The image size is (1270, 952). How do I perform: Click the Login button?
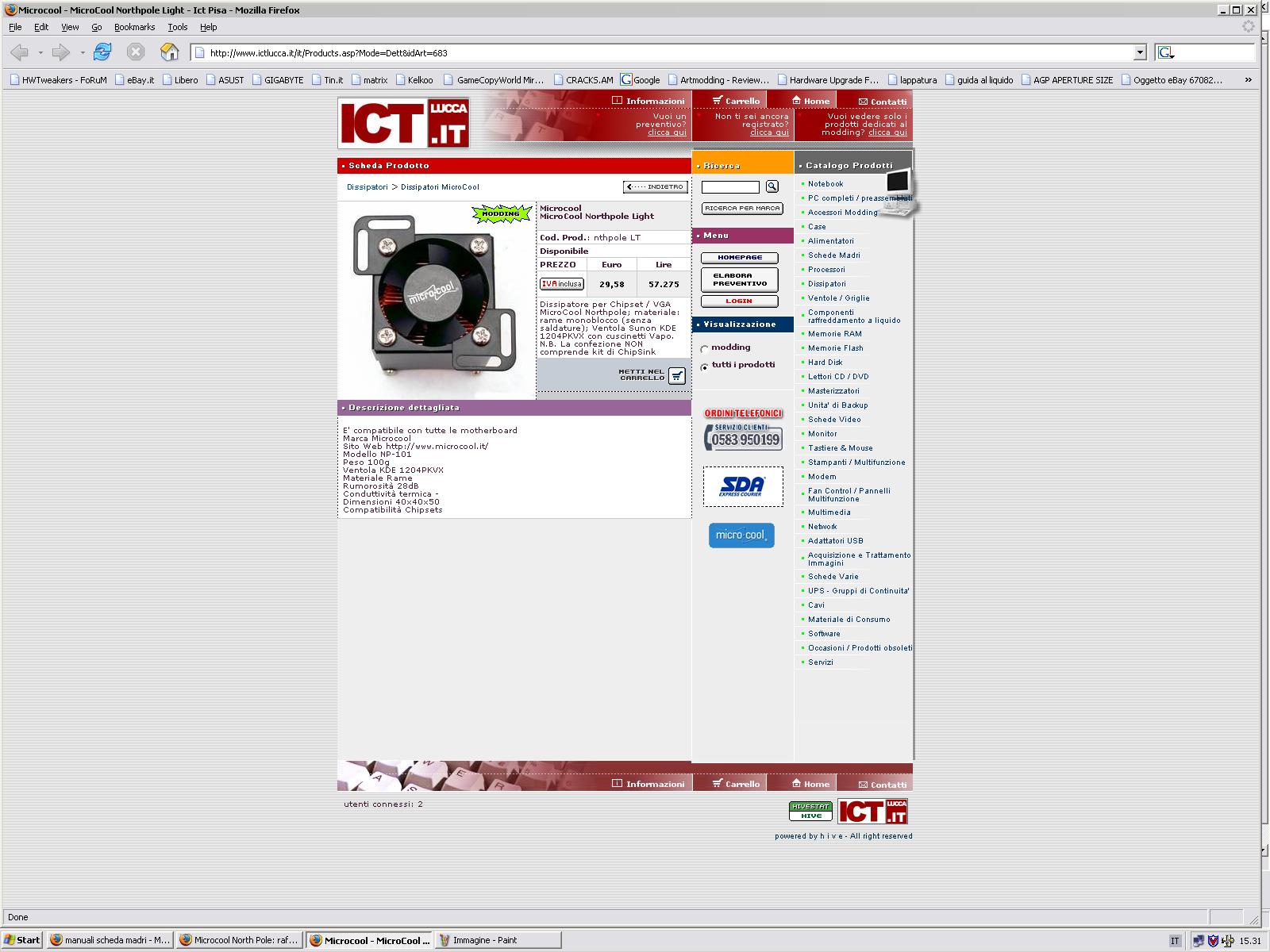coord(740,301)
